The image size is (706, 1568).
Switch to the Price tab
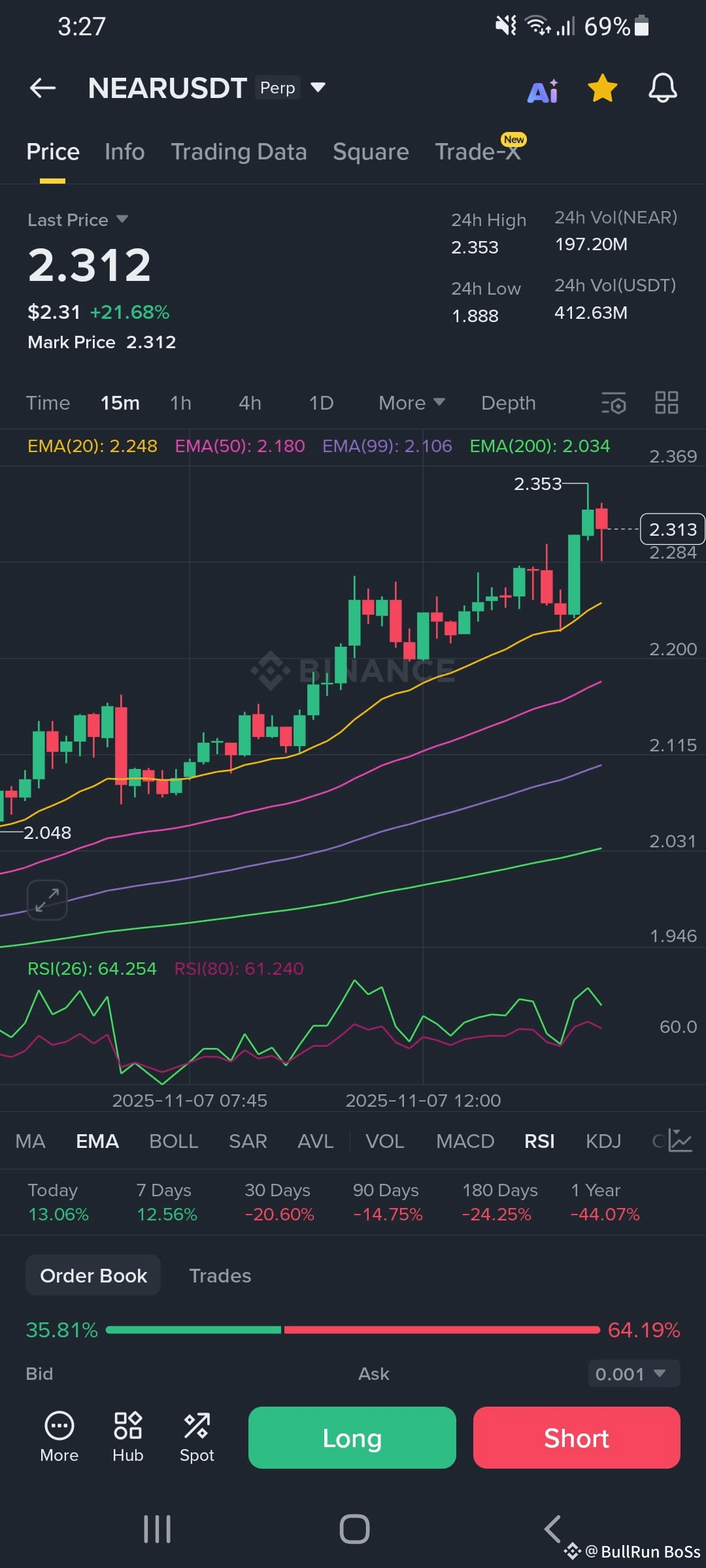[x=53, y=152]
